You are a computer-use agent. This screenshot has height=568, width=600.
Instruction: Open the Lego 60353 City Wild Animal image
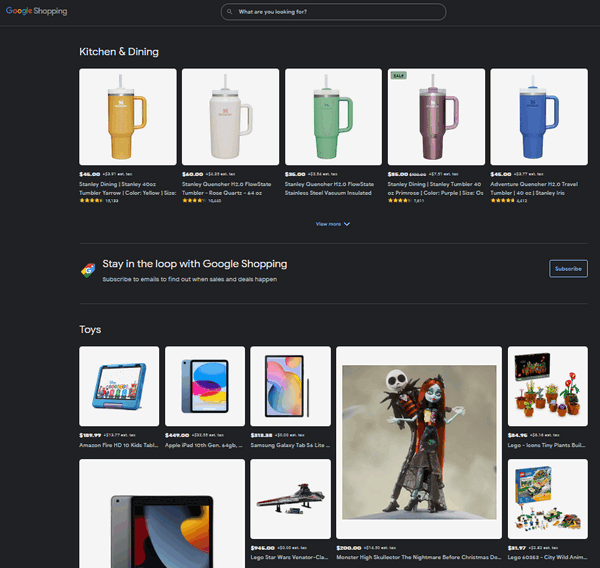[548, 499]
